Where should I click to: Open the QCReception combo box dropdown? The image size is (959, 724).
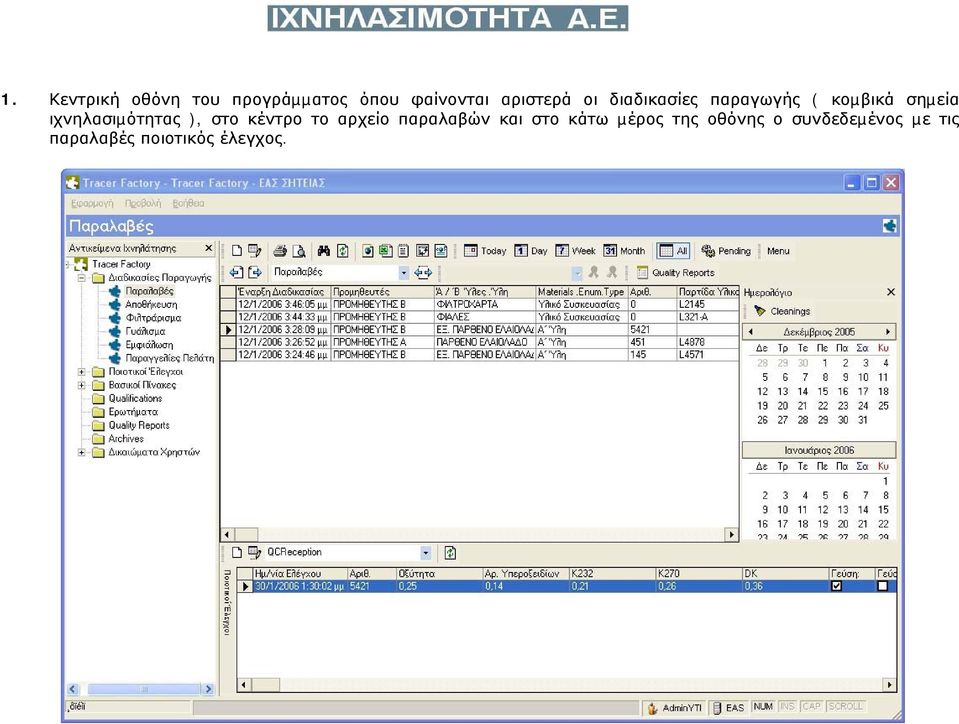pyautogui.click(x=426, y=553)
